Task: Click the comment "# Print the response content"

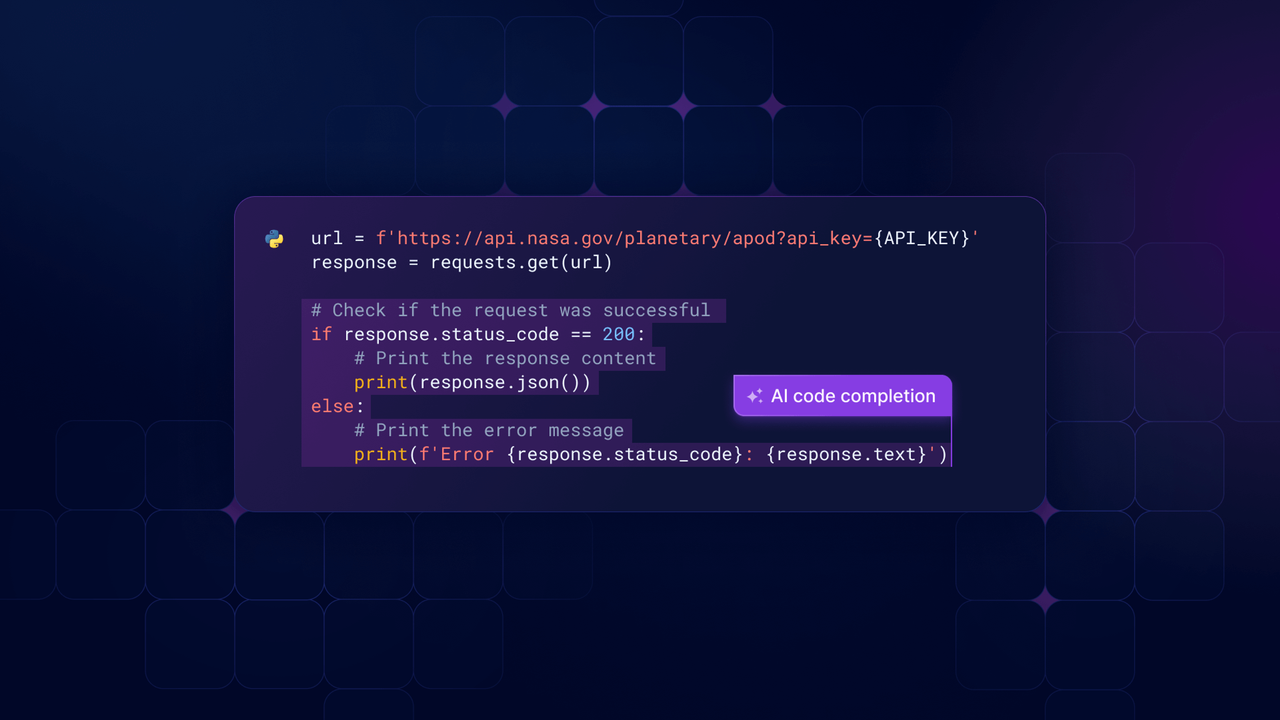Action: point(505,358)
